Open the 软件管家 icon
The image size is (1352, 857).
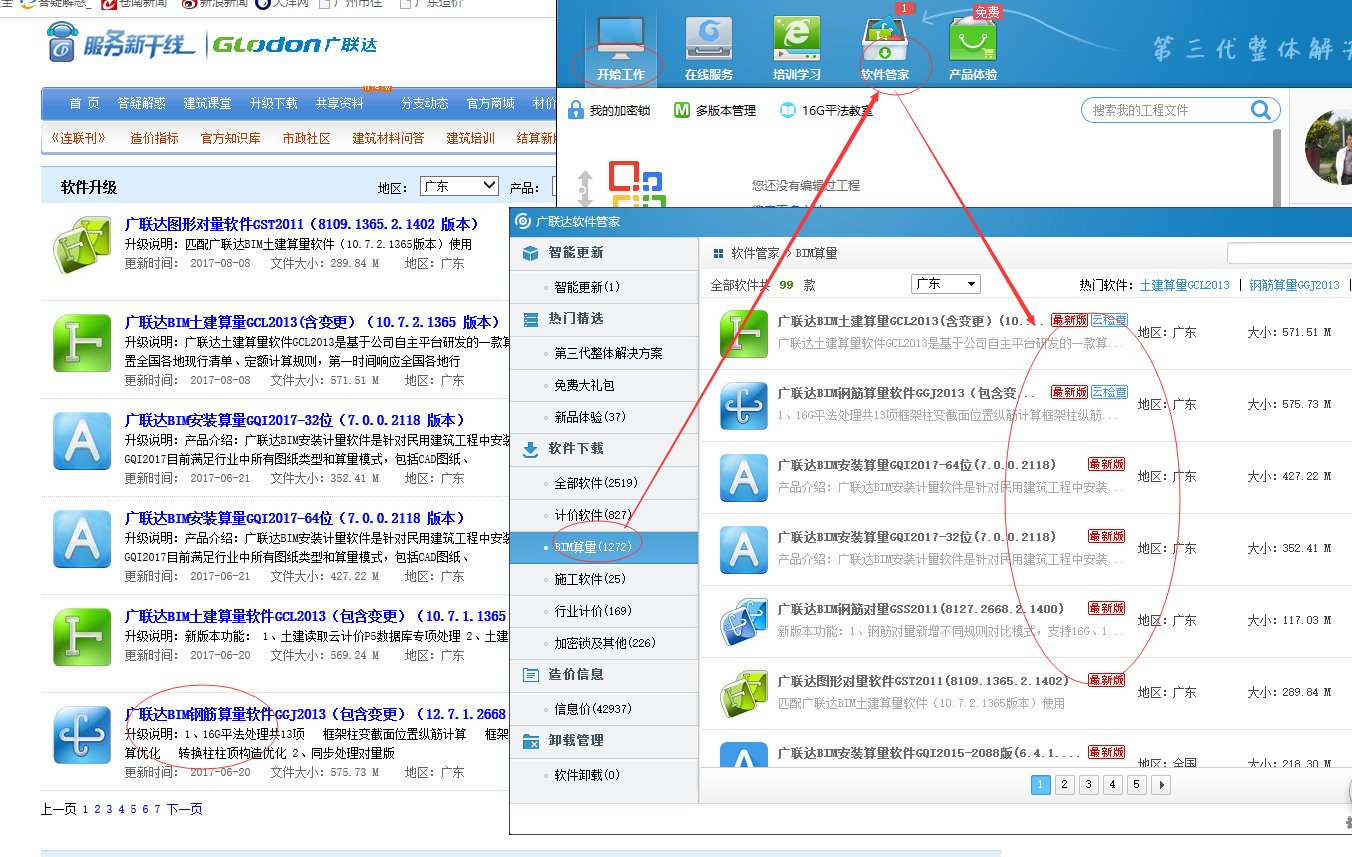(x=885, y=41)
